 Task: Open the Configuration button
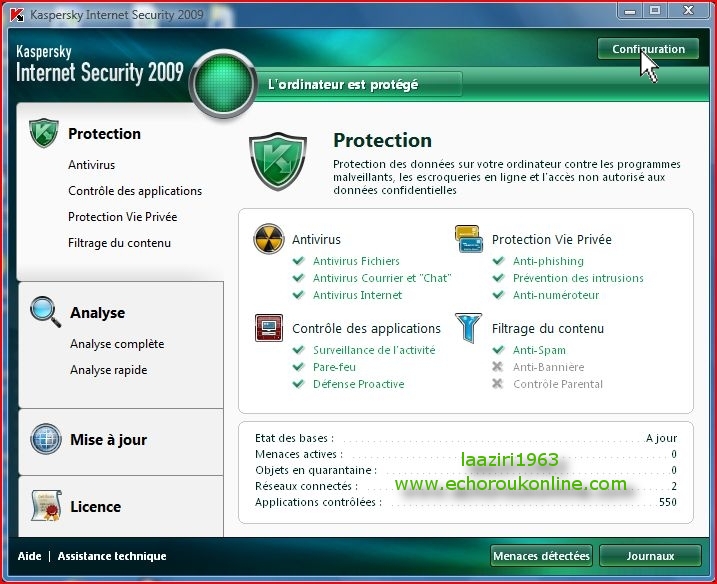tap(648, 49)
